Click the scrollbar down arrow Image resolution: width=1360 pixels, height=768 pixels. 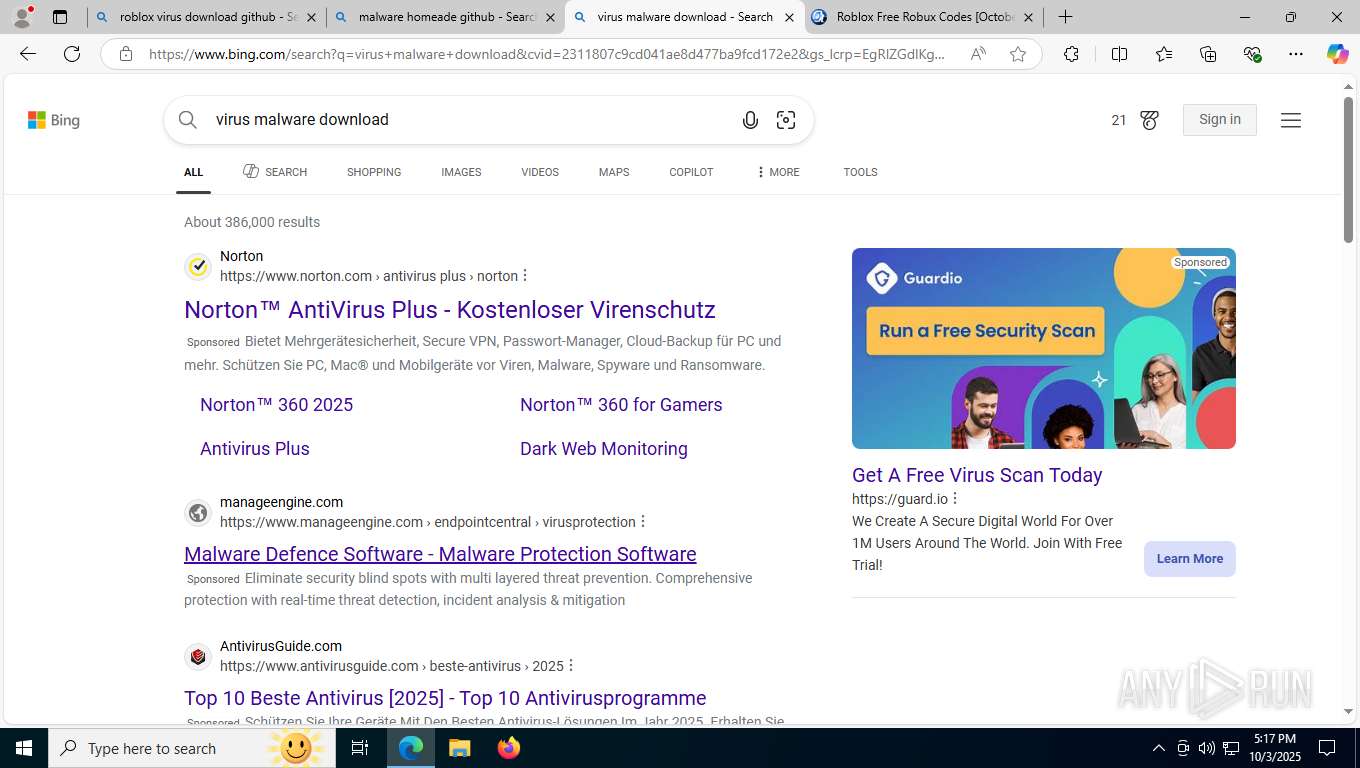[1348, 712]
